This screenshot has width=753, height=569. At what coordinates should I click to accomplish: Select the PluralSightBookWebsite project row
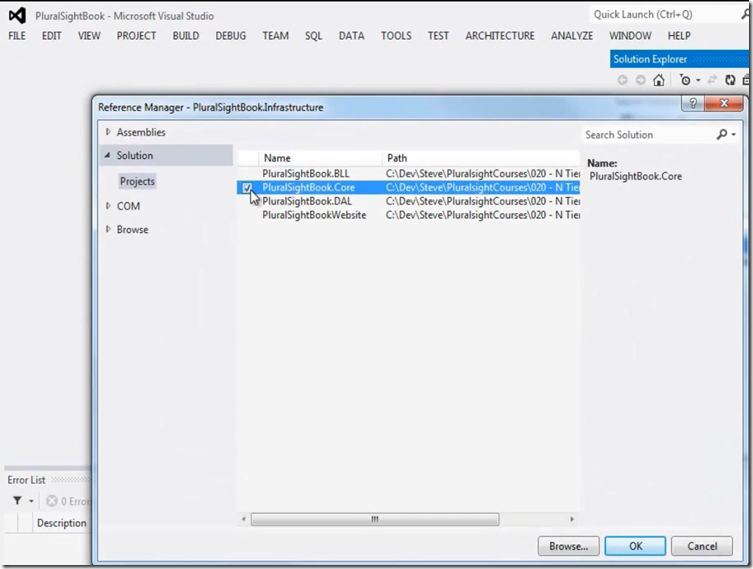(x=408, y=215)
